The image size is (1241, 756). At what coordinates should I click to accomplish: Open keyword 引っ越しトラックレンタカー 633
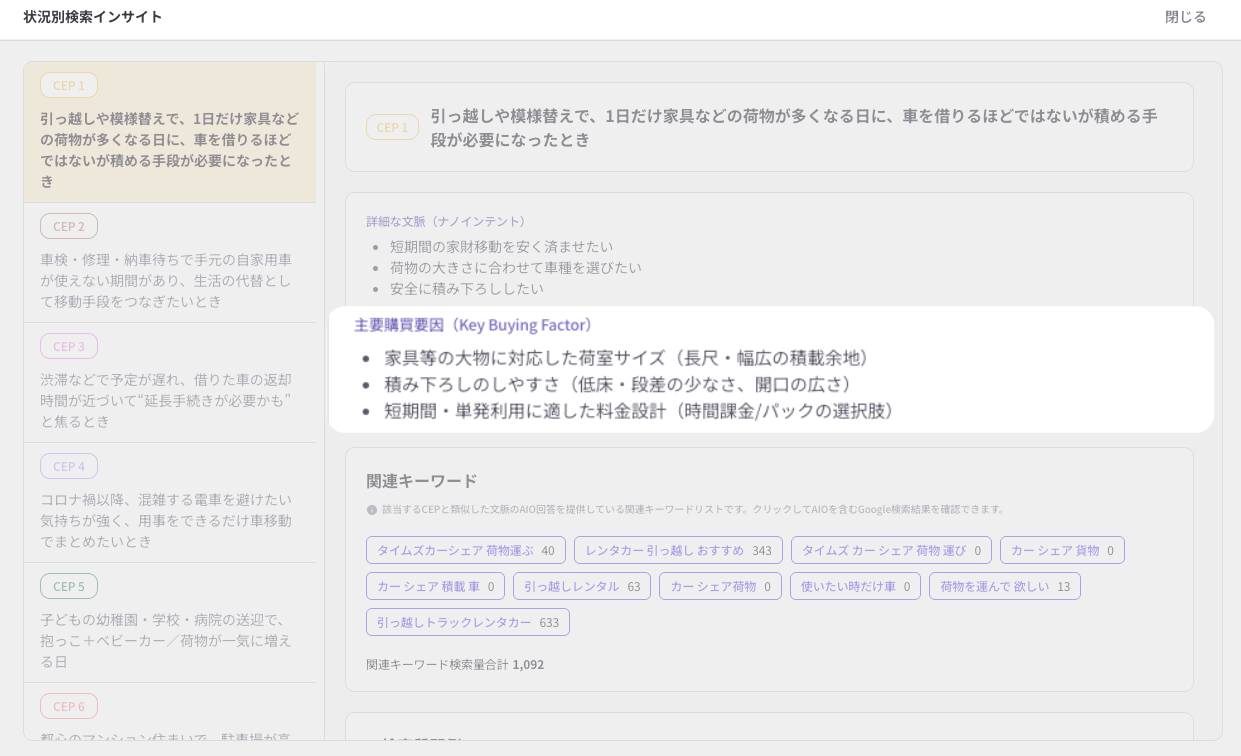(468, 622)
